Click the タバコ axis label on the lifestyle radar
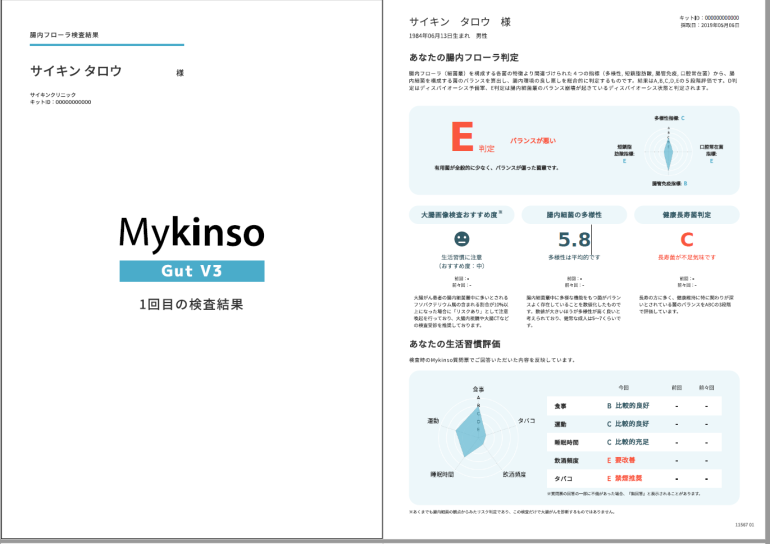This screenshot has width=770, height=544. [x=526, y=421]
